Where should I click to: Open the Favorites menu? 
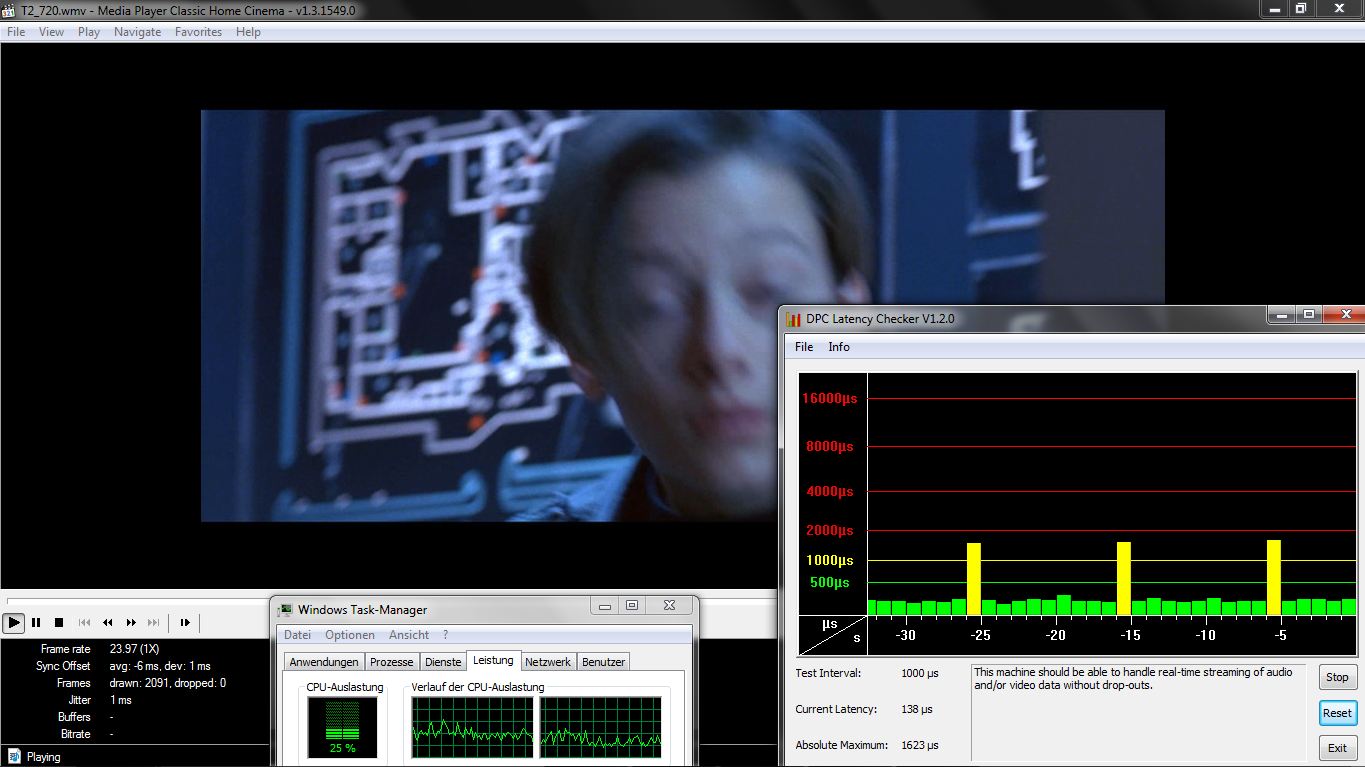(x=198, y=32)
